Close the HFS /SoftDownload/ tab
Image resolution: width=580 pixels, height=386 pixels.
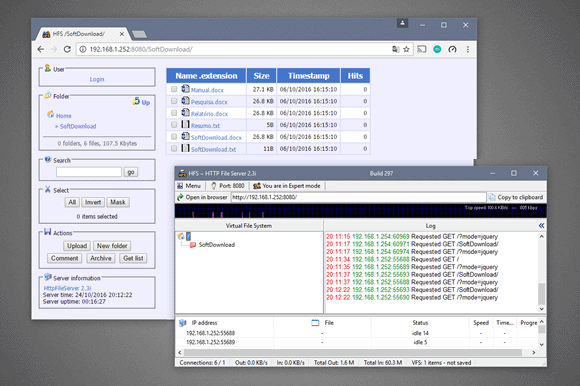click(x=122, y=34)
